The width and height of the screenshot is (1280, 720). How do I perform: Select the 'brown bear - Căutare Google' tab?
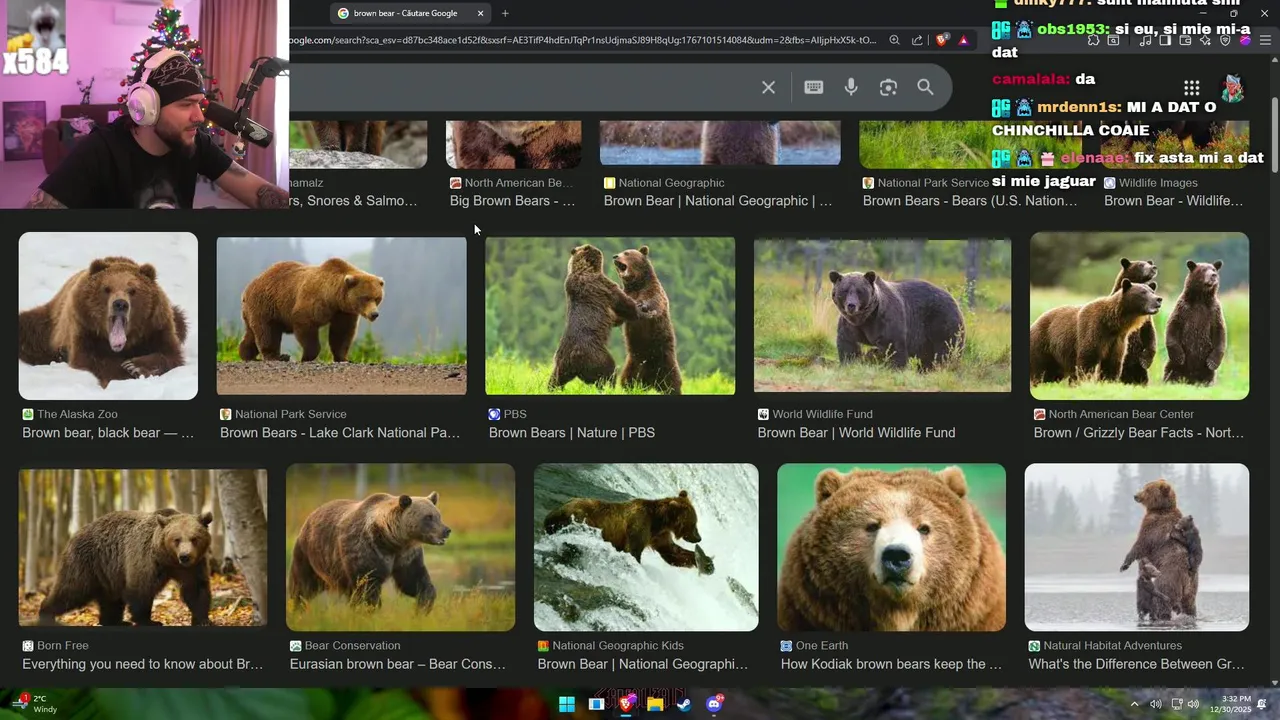(x=410, y=13)
